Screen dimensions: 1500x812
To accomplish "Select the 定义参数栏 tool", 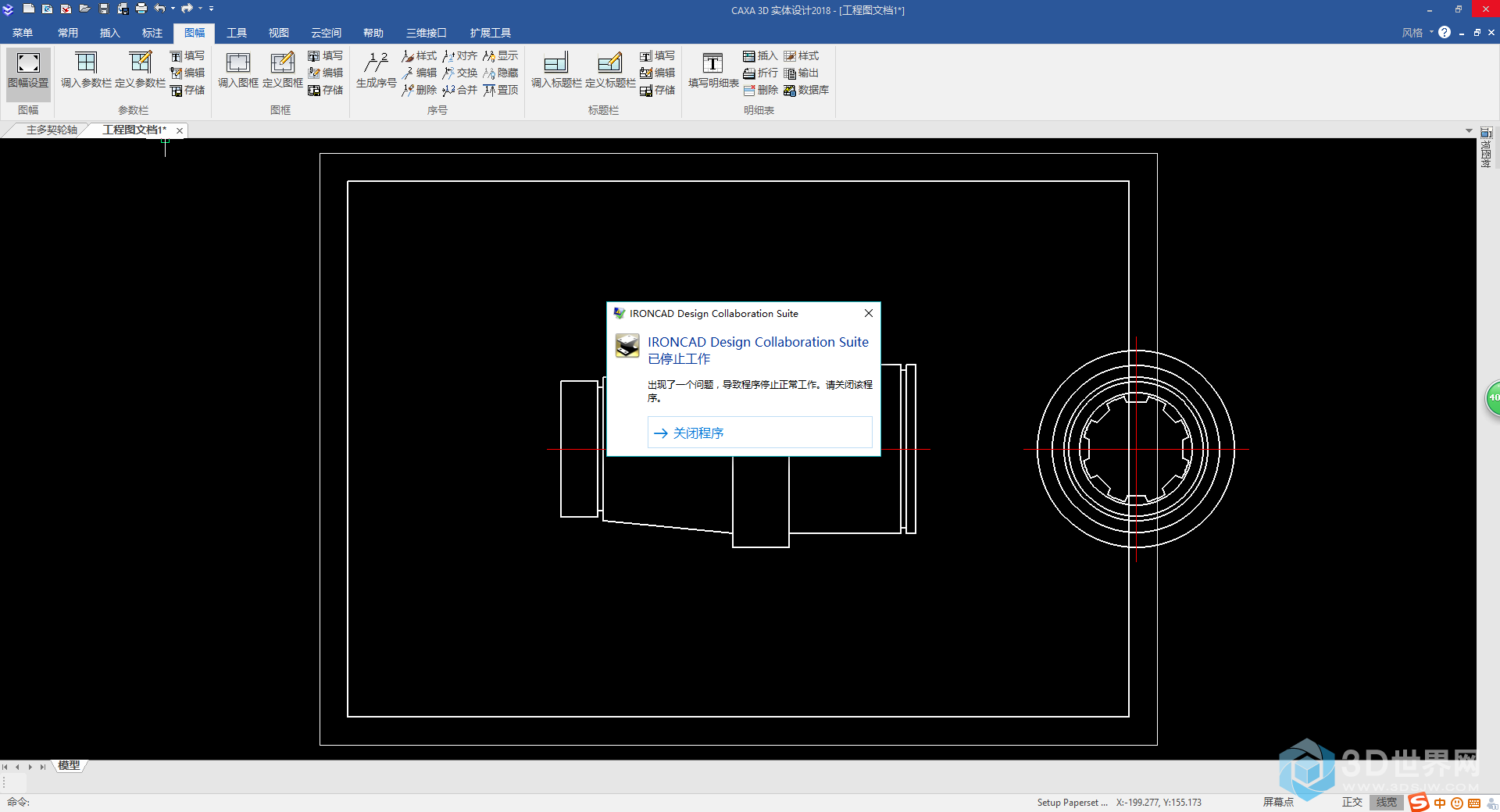I will [x=140, y=71].
